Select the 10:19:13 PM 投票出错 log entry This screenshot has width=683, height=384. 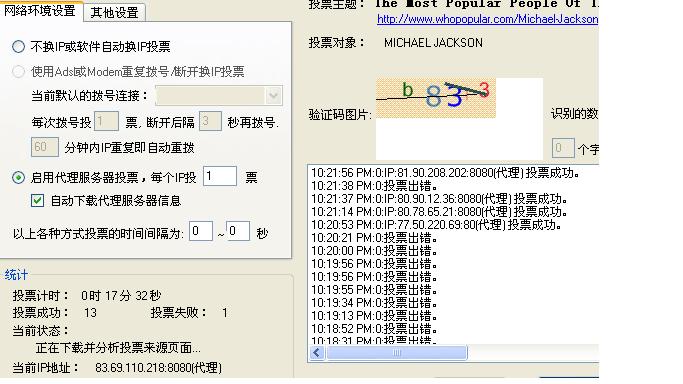[x=374, y=316]
